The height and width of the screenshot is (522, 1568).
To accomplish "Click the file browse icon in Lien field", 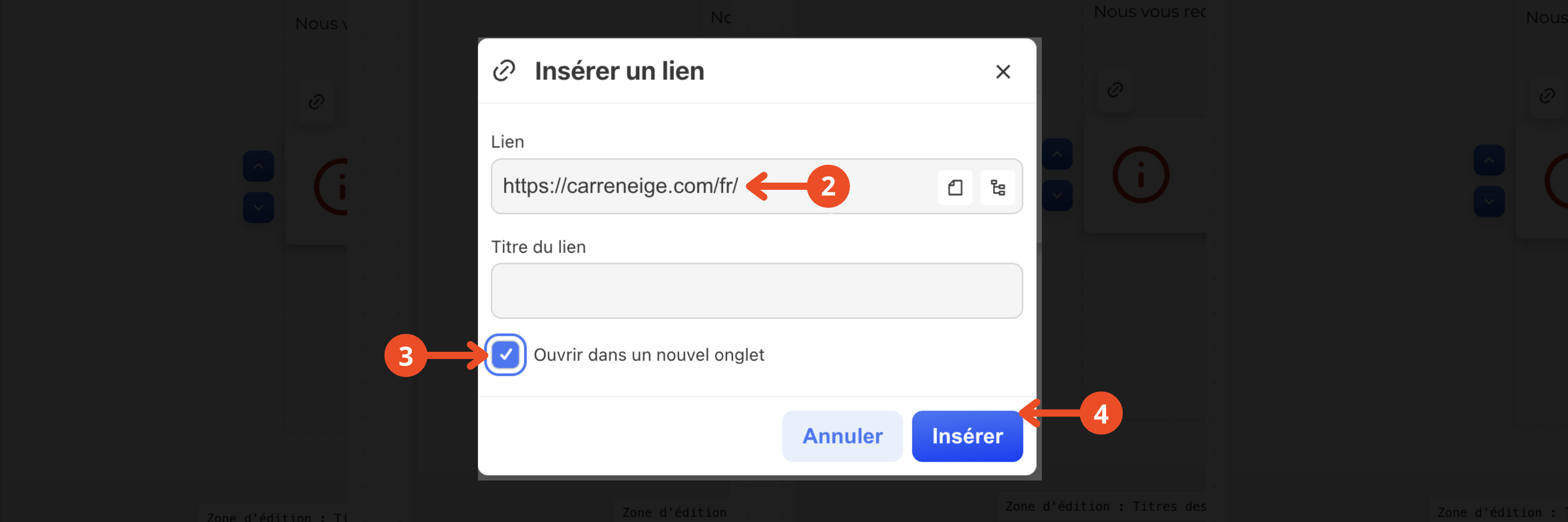I will [955, 187].
